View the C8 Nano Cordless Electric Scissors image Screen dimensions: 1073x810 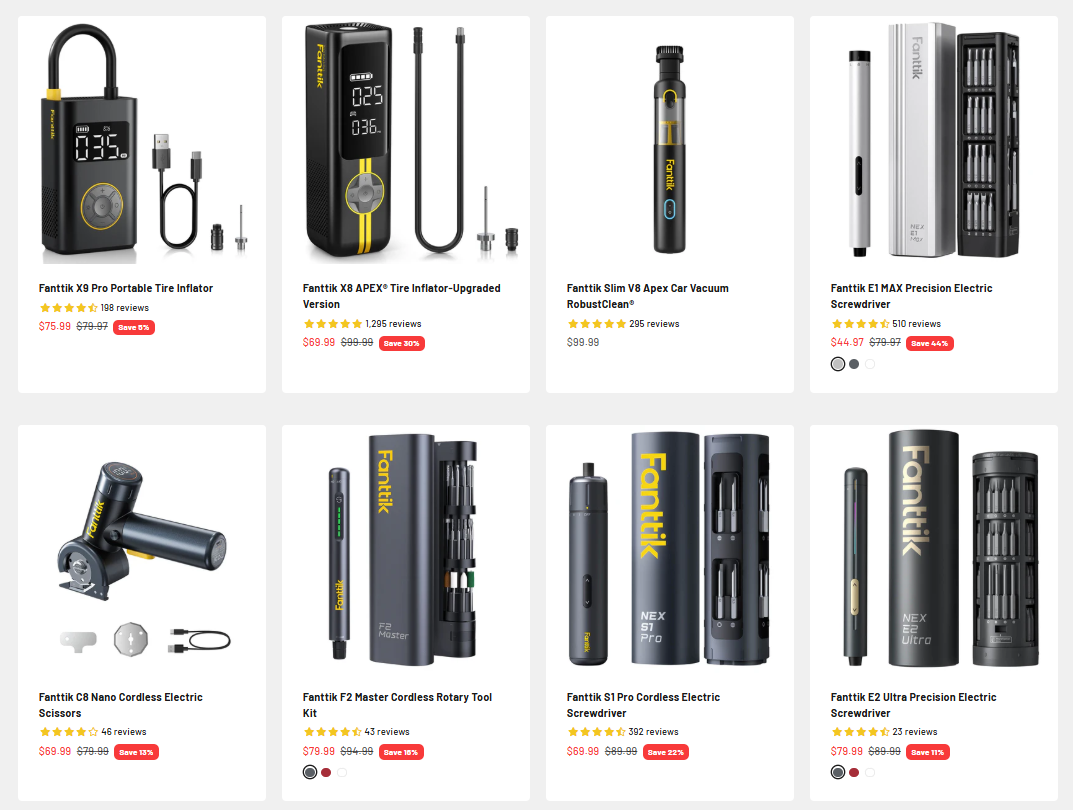click(x=142, y=550)
